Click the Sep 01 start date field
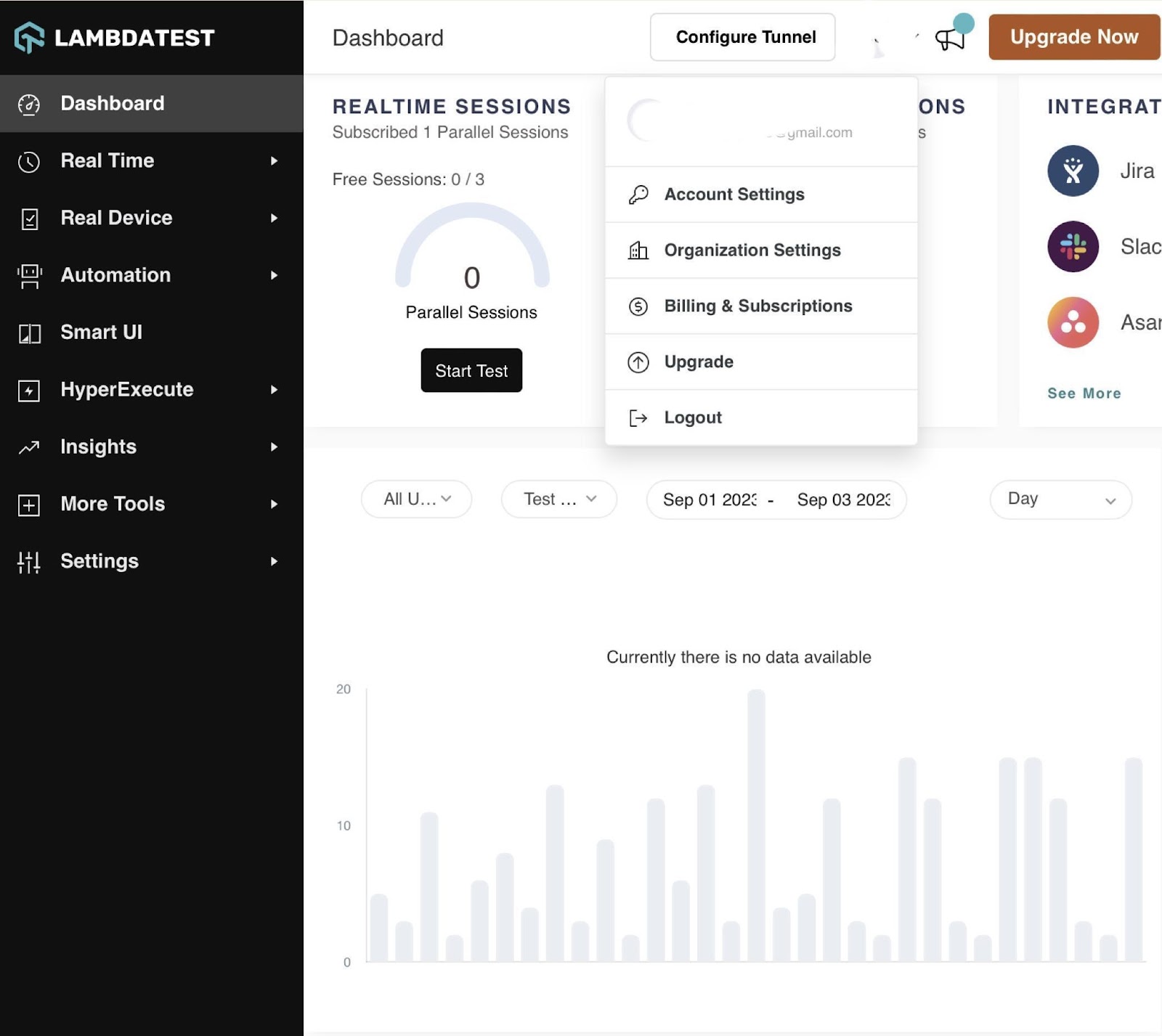1162x1036 pixels. pos(710,500)
